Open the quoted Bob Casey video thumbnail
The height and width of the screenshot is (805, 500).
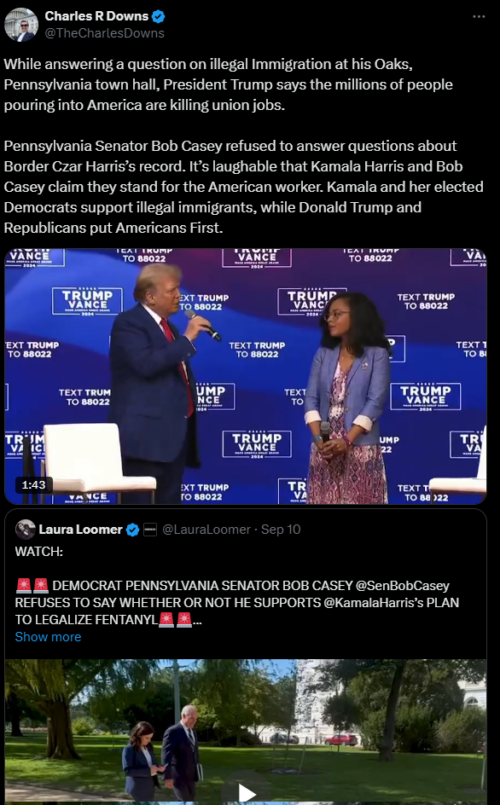point(245,732)
